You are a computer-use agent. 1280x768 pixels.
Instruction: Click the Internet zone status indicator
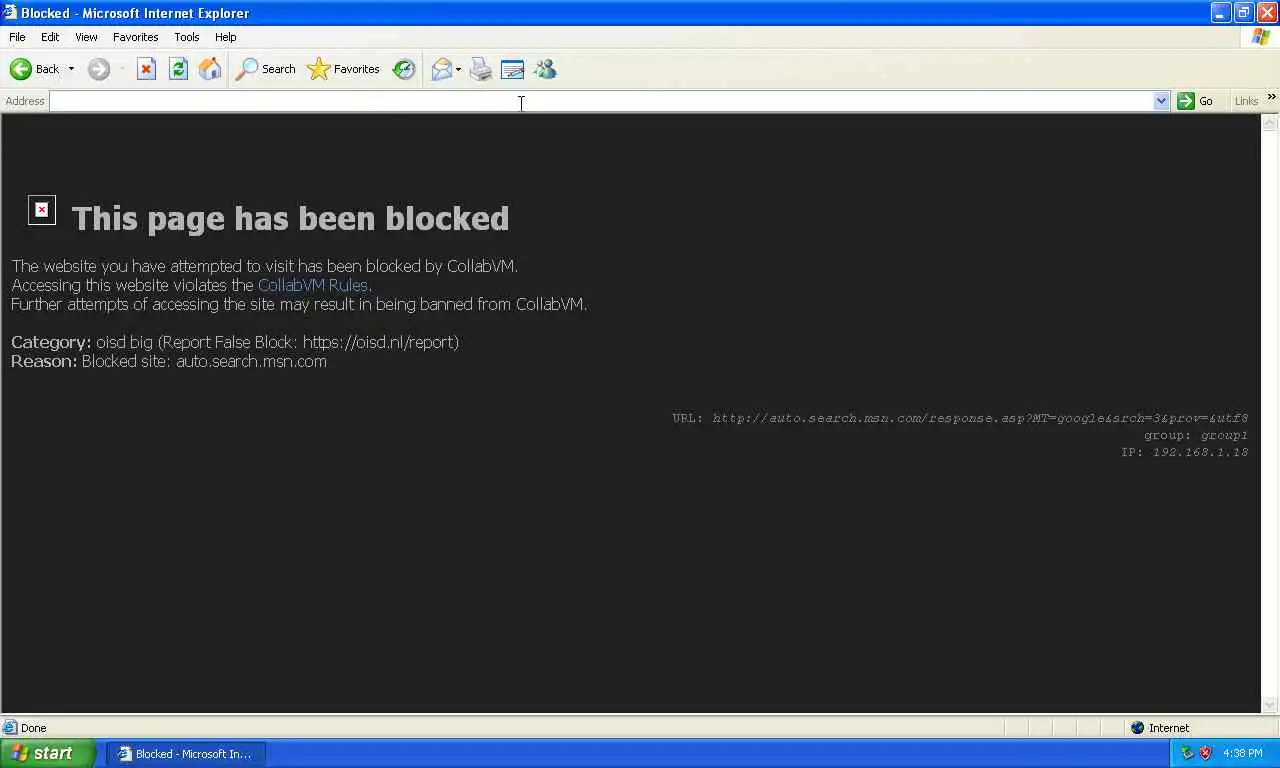pyautogui.click(x=1160, y=728)
